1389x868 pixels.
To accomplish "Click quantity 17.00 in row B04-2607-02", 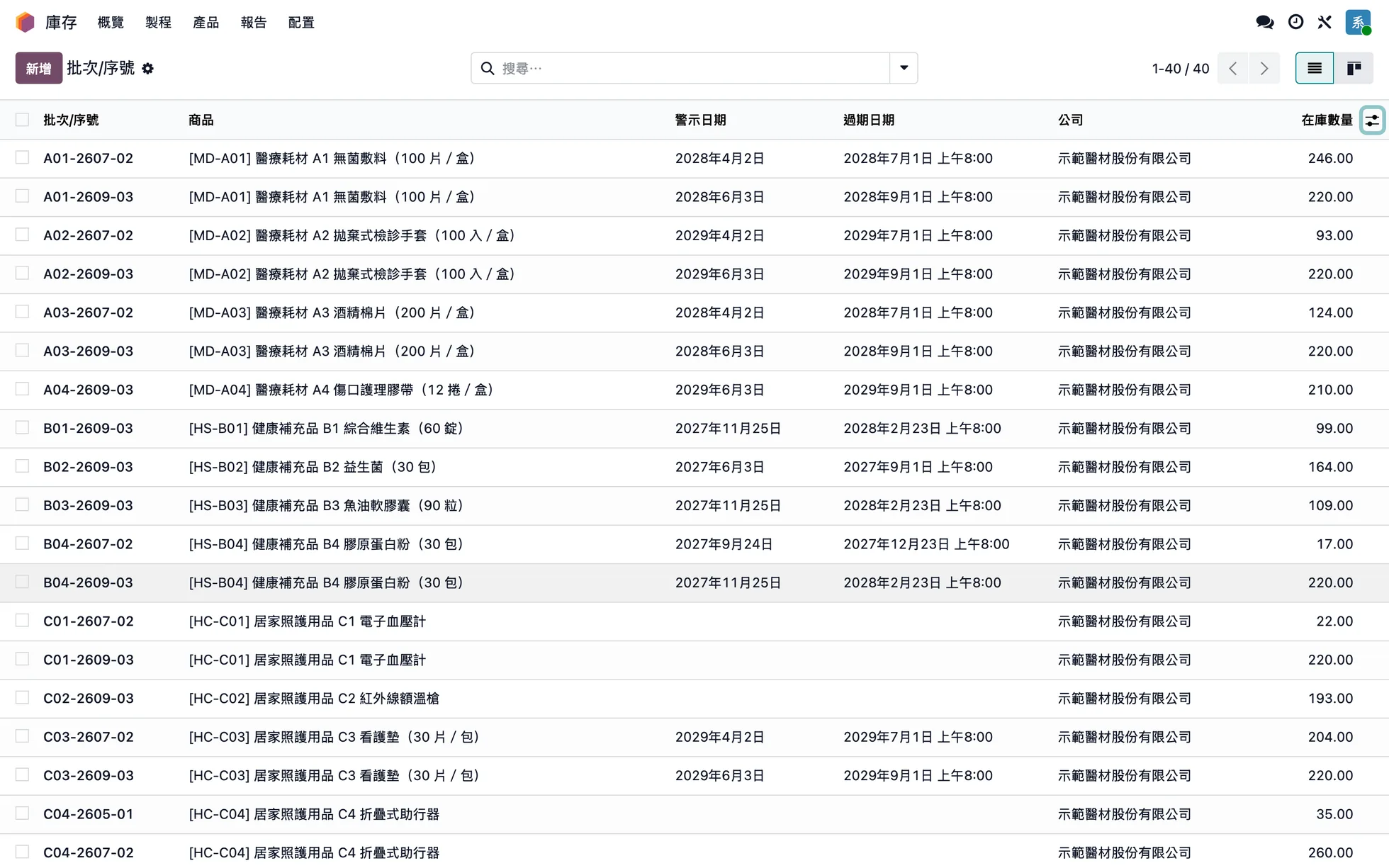I will 1334,543.
